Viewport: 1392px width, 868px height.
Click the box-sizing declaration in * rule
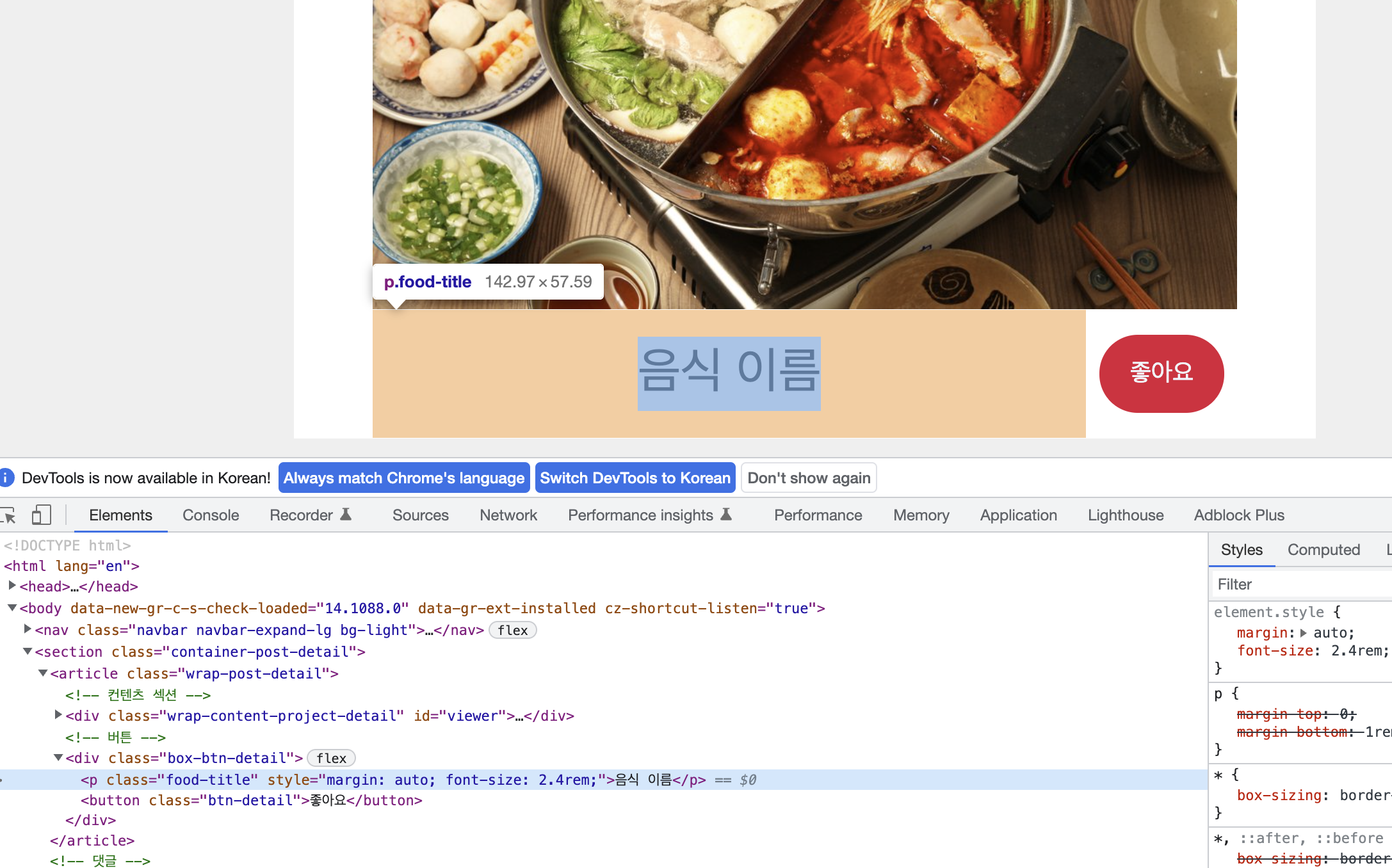click(1314, 795)
